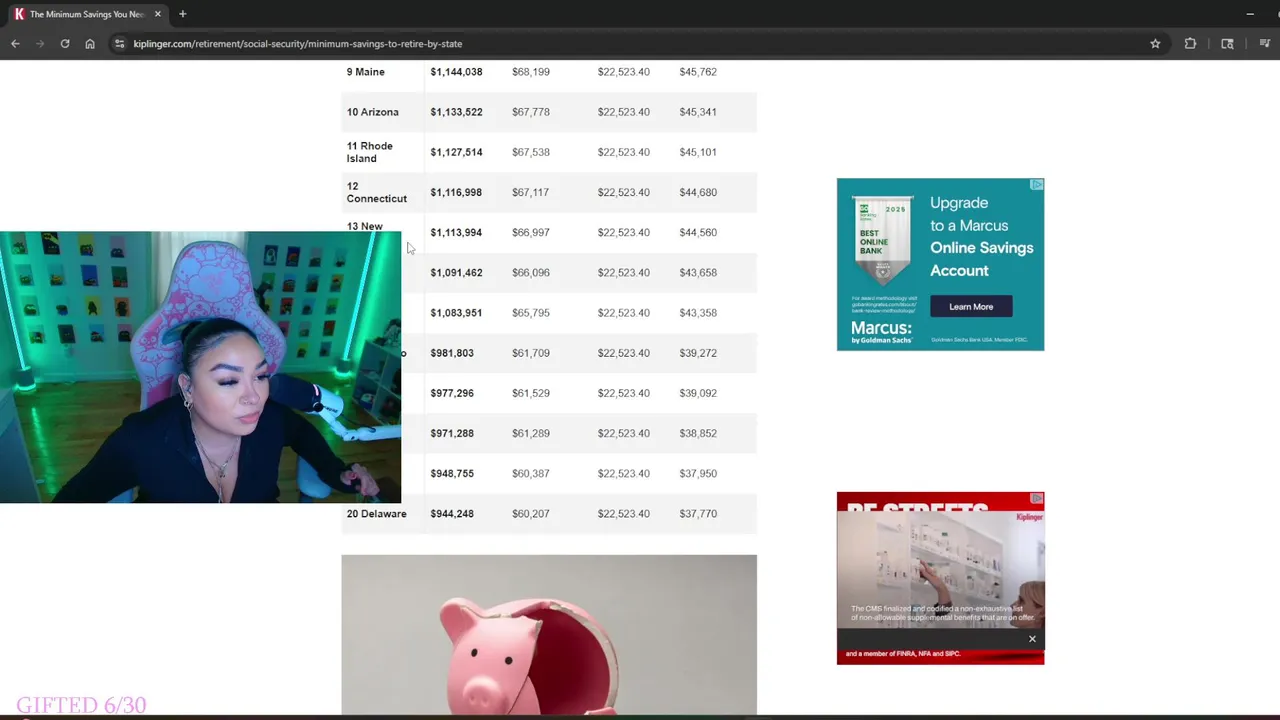Screen dimensions: 1280x720
Task: Open AdChoices icon on Marcus ad
Action: pyautogui.click(x=1037, y=185)
